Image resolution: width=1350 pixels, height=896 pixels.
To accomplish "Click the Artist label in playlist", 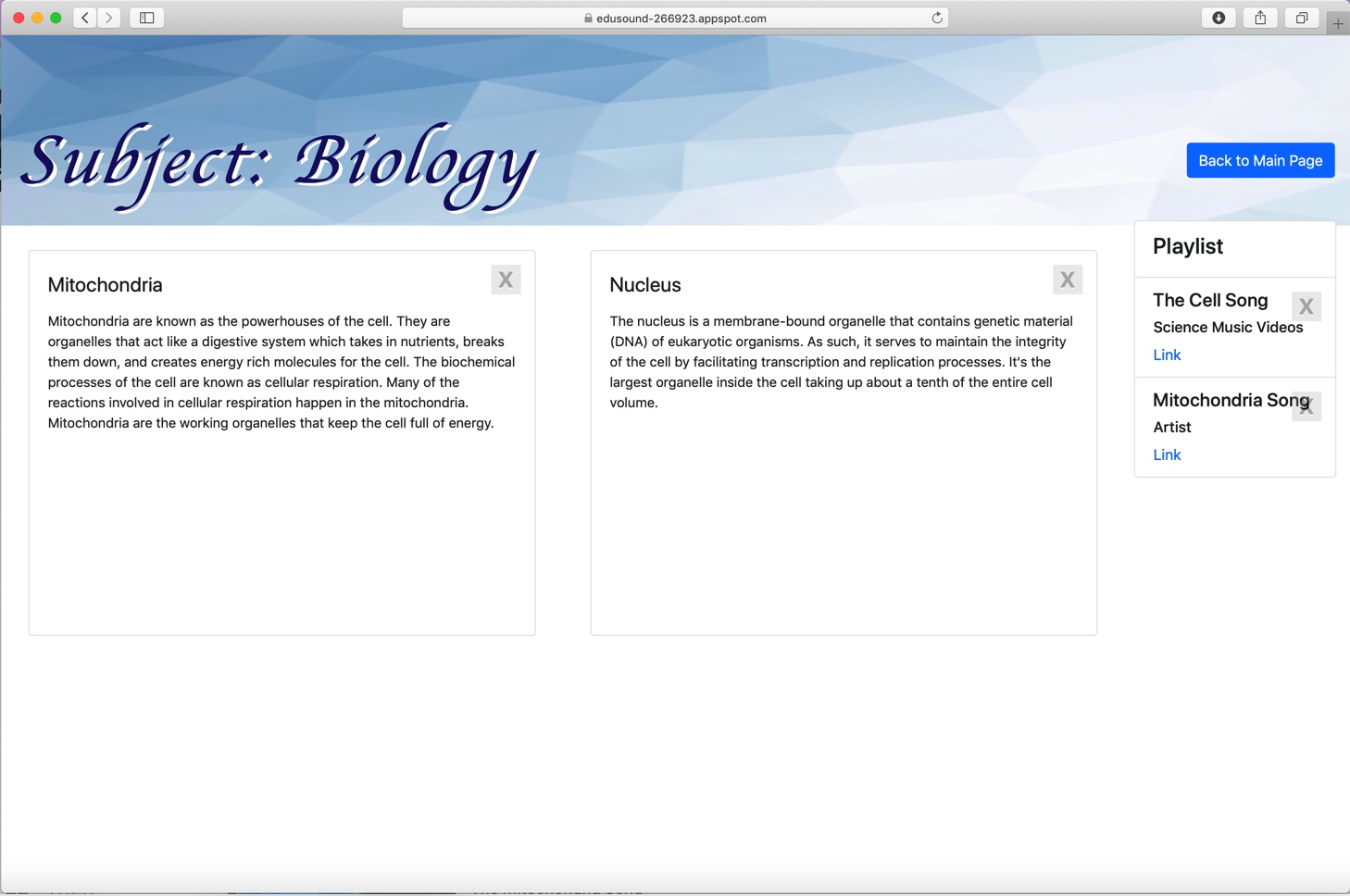I will pos(1172,428).
